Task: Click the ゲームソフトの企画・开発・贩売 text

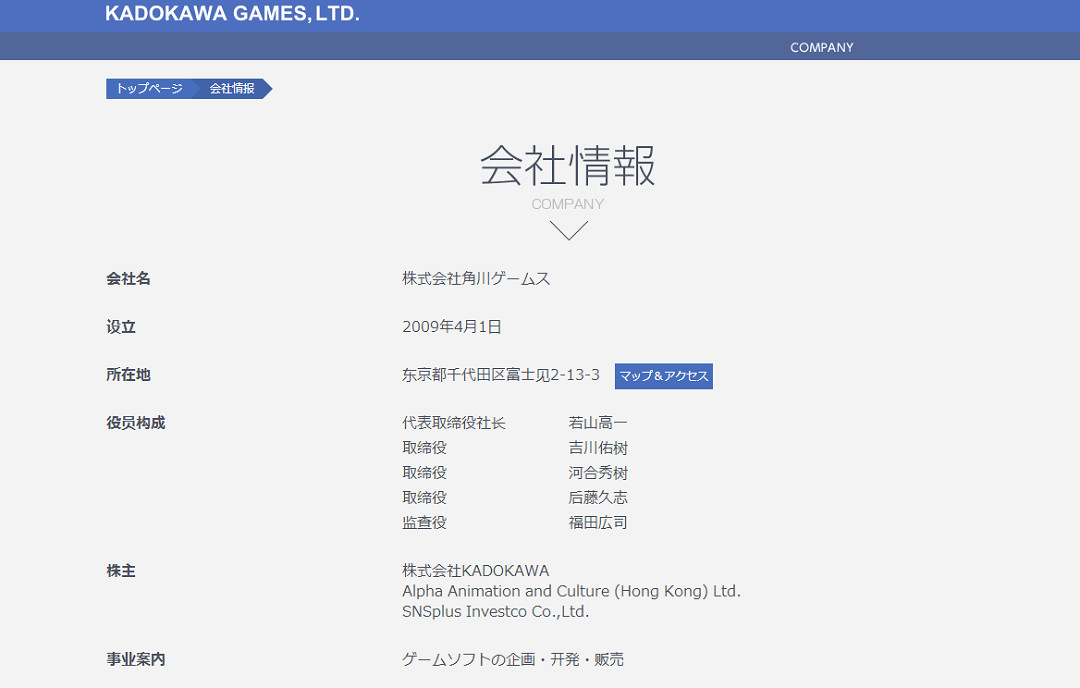Action: pos(512,659)
